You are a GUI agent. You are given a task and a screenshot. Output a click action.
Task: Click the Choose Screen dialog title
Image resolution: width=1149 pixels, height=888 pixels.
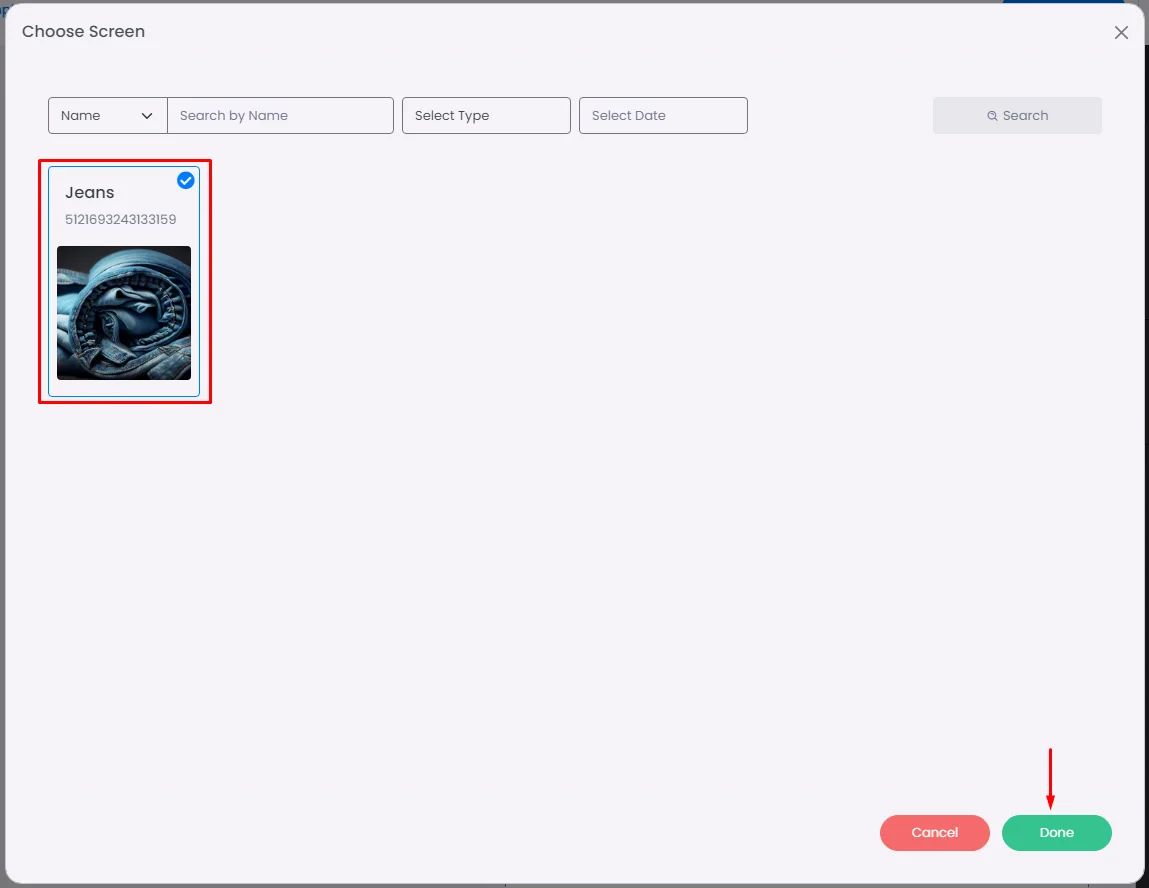(84, 32)
